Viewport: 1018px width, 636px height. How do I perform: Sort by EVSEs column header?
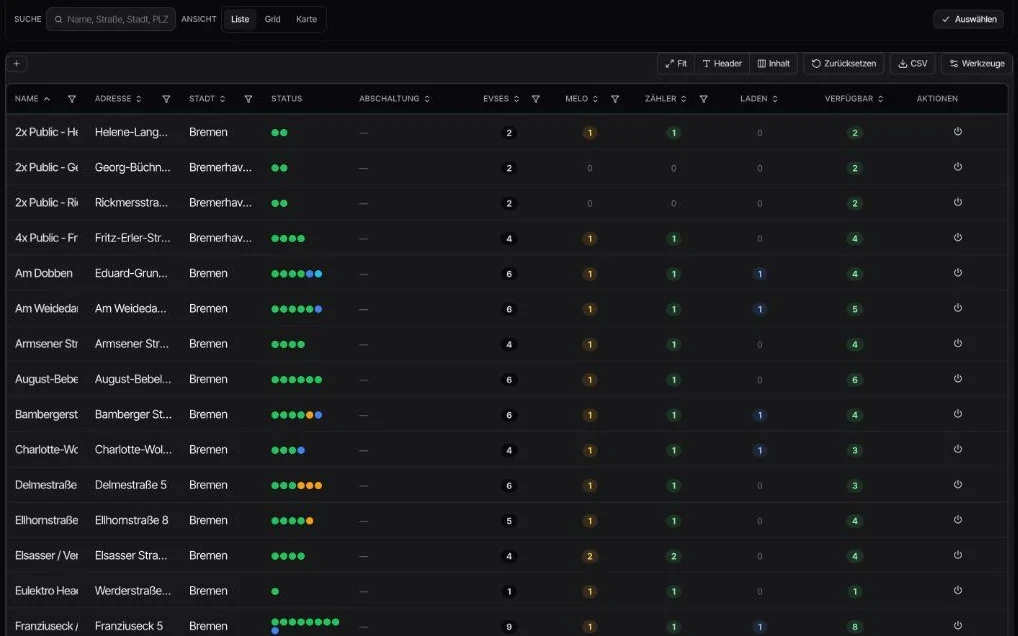pyautogui.click(x=501, y=99)
